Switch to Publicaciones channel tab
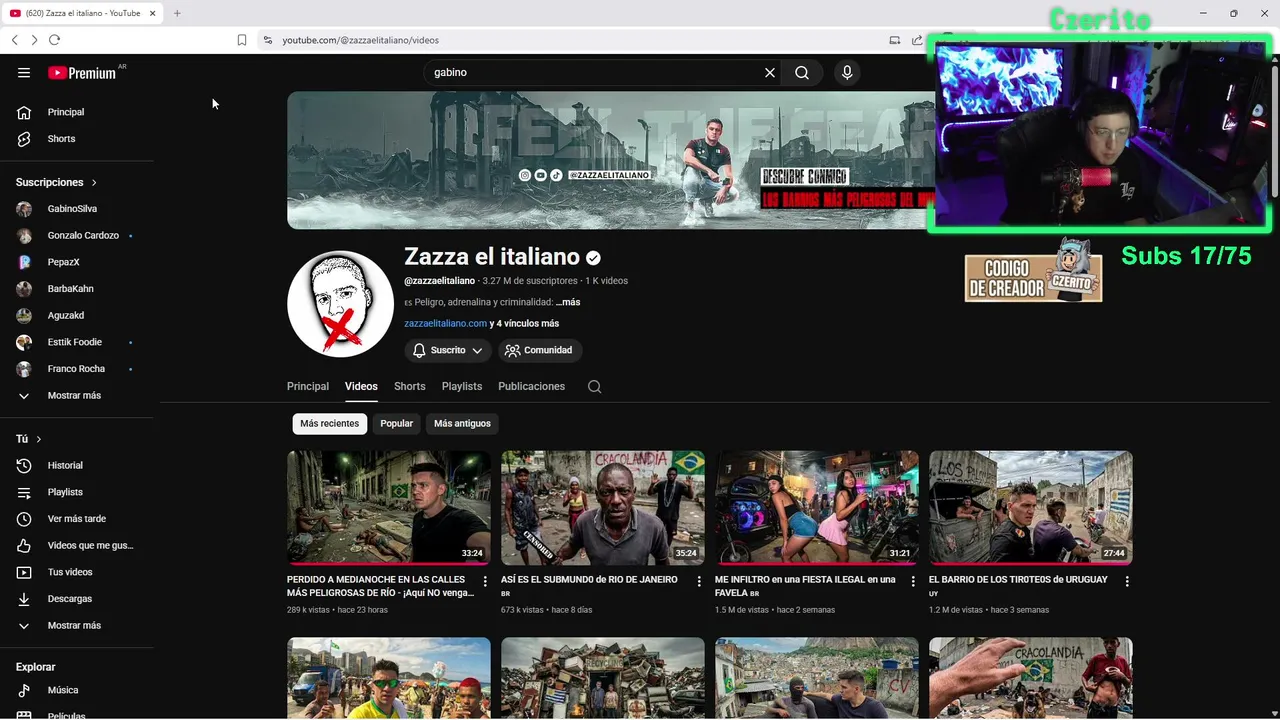Screen dimensions: 1280x720 coord(531,386)
